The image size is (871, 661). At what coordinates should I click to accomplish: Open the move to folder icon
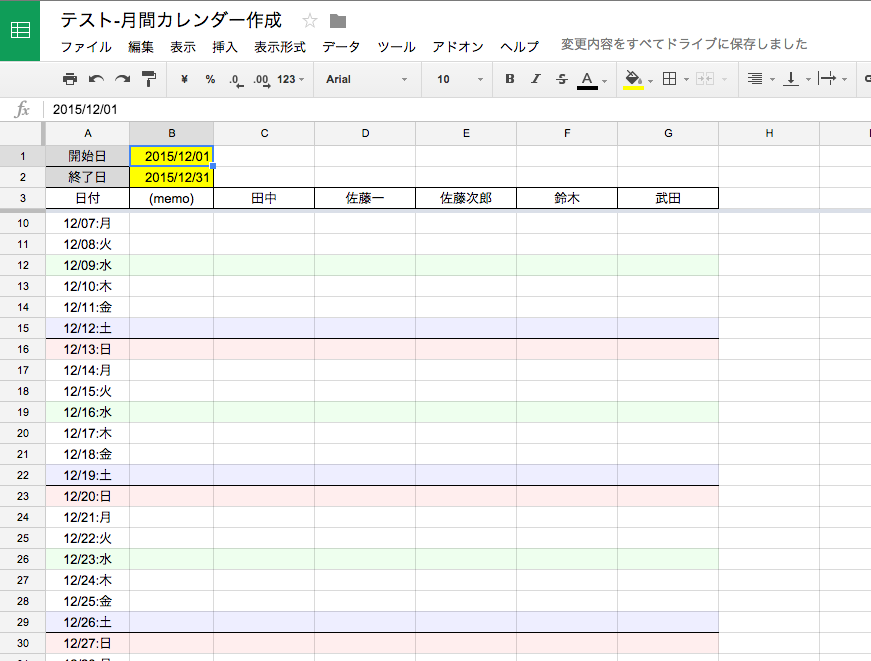coord(338,21)
